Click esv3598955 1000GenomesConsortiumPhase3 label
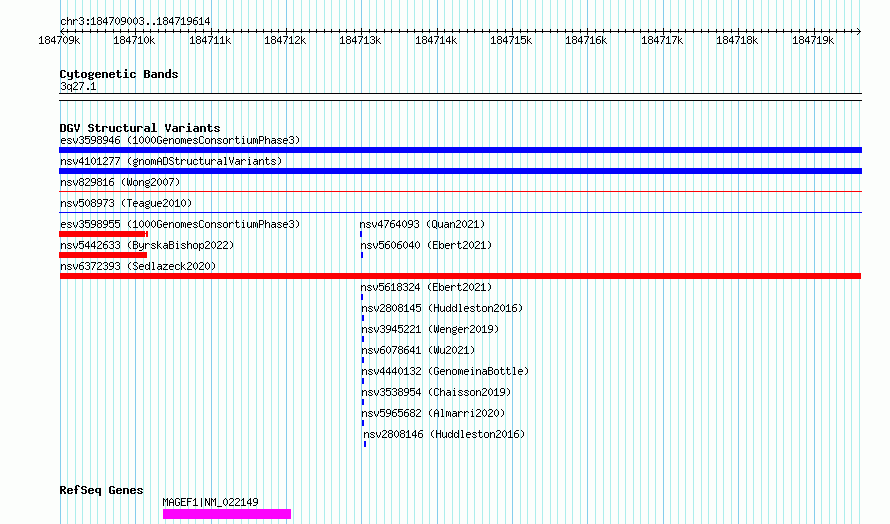The image size is (890, 524). pyautogui.click(x=180, y=224)
